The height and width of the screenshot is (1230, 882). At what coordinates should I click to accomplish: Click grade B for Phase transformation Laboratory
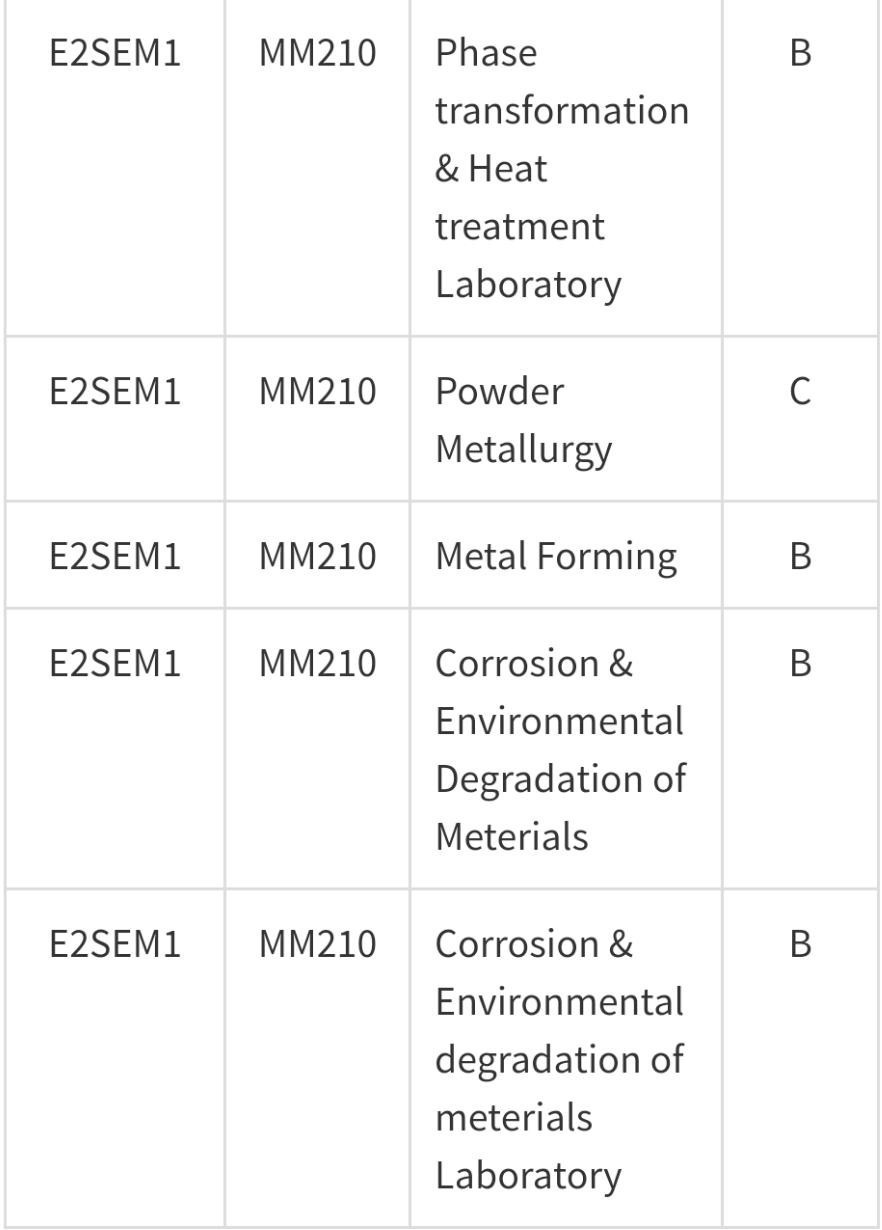tap(800, 52)
